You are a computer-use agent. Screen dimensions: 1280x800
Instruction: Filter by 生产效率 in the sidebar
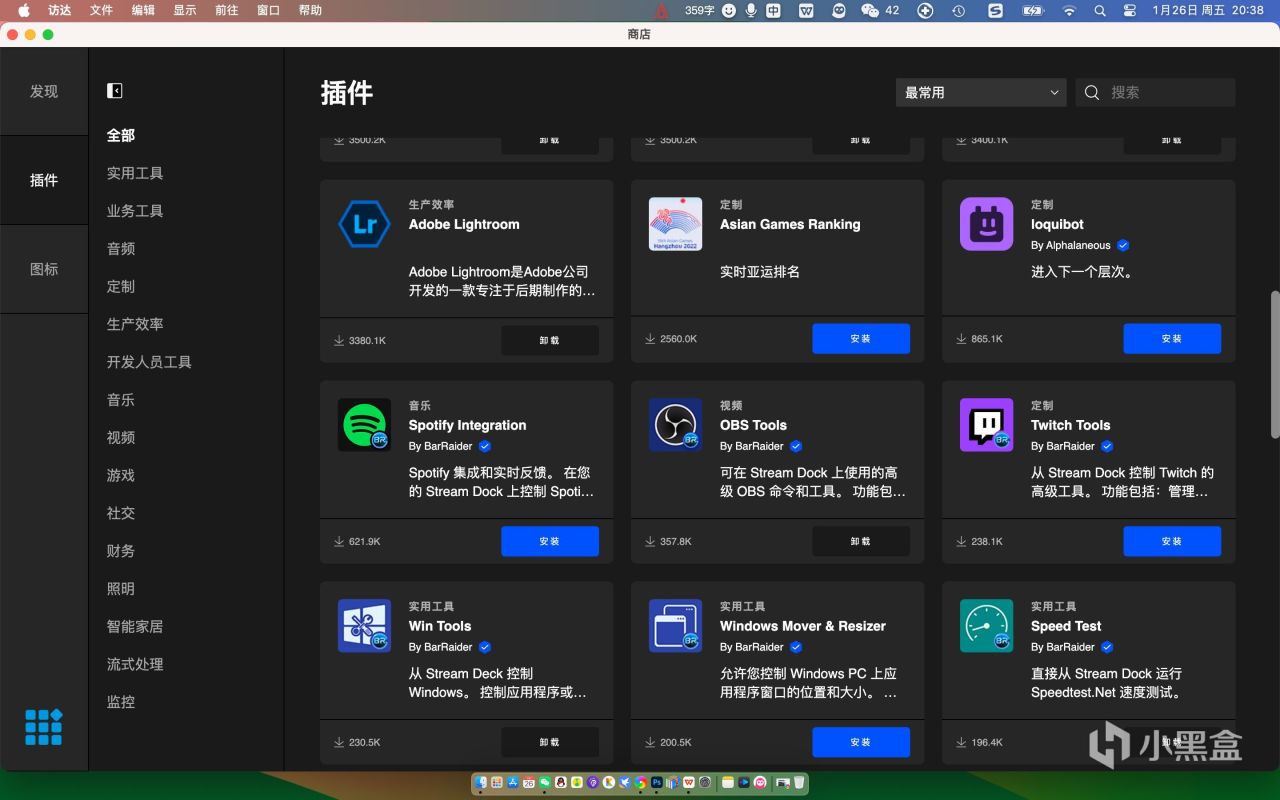(135, 324)
